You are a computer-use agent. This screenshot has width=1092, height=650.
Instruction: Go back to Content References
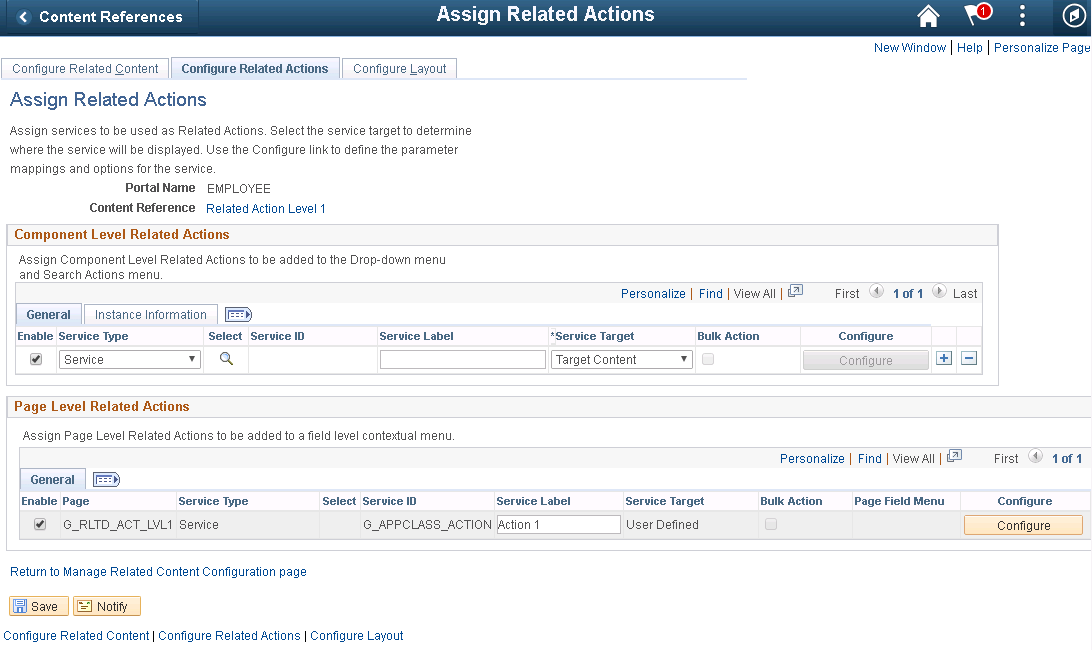[100, 17]
